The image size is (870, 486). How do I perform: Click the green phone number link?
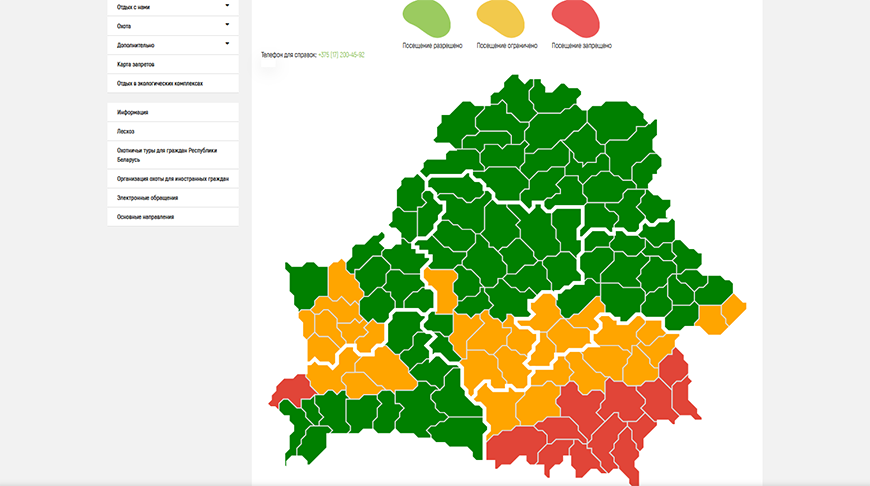(x=341, y=55)
